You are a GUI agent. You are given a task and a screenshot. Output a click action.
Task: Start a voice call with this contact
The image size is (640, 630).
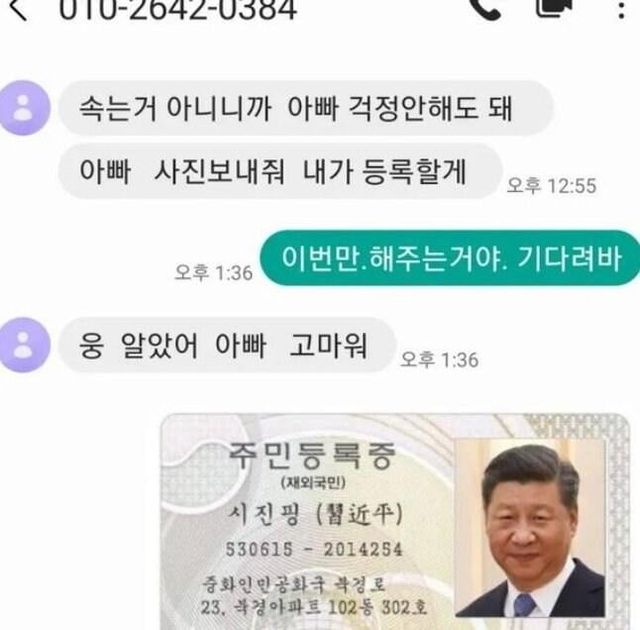pyautogui.click(x=485, y=8)
